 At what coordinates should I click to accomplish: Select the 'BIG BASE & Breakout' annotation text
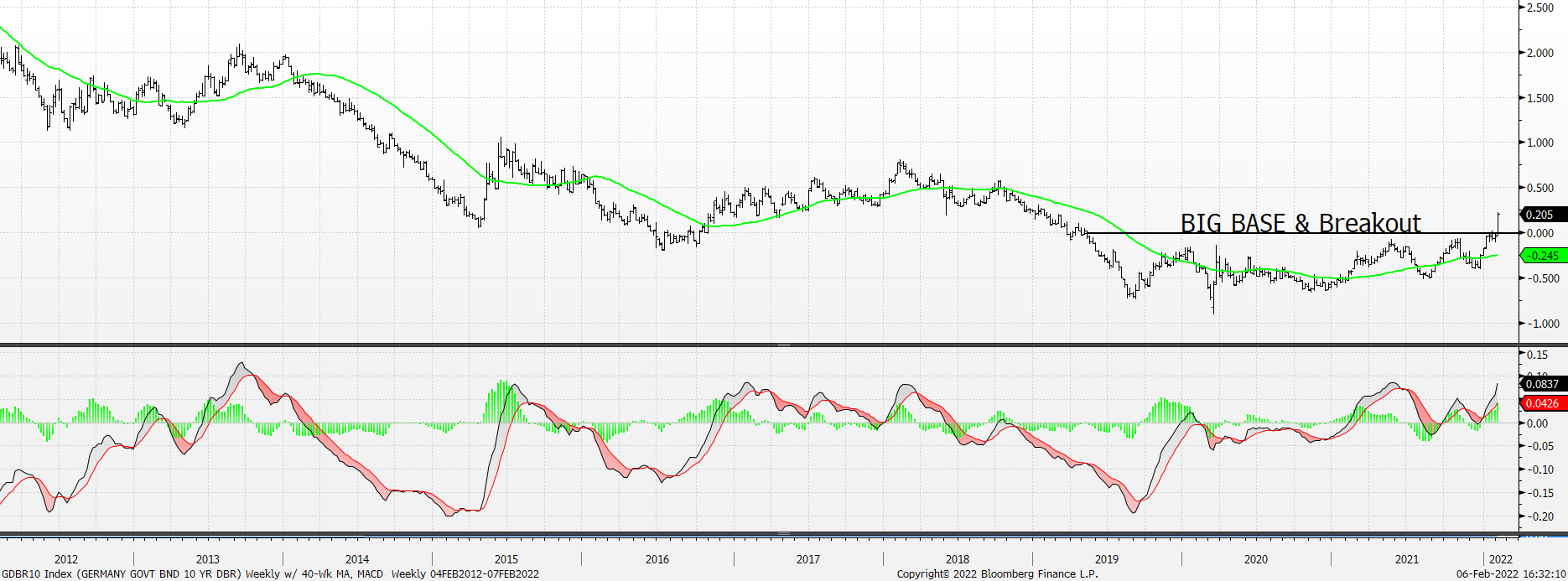click(1301, 223)
